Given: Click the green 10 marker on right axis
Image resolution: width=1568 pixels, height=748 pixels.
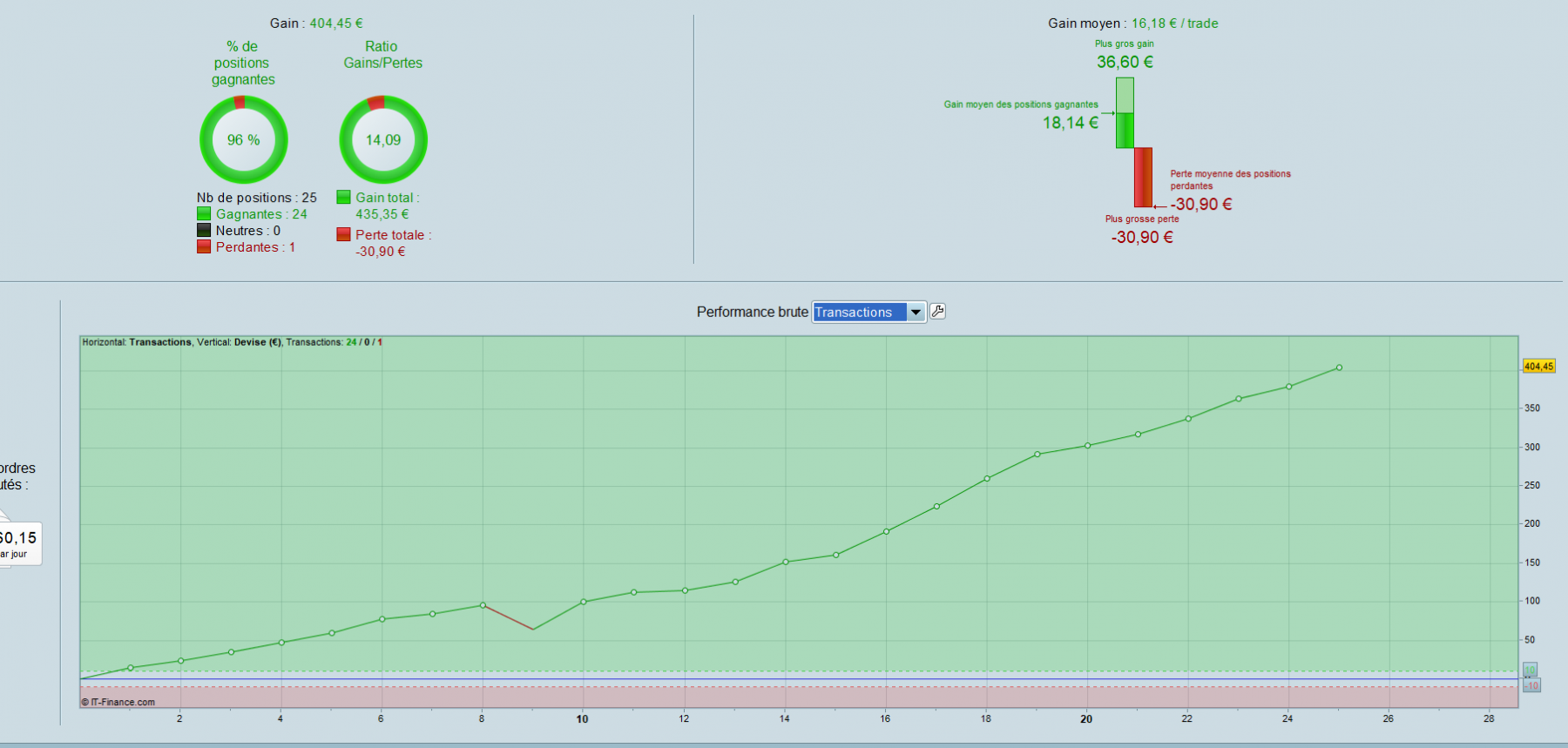Looking at the screenshot, I should click(1531, 670).
